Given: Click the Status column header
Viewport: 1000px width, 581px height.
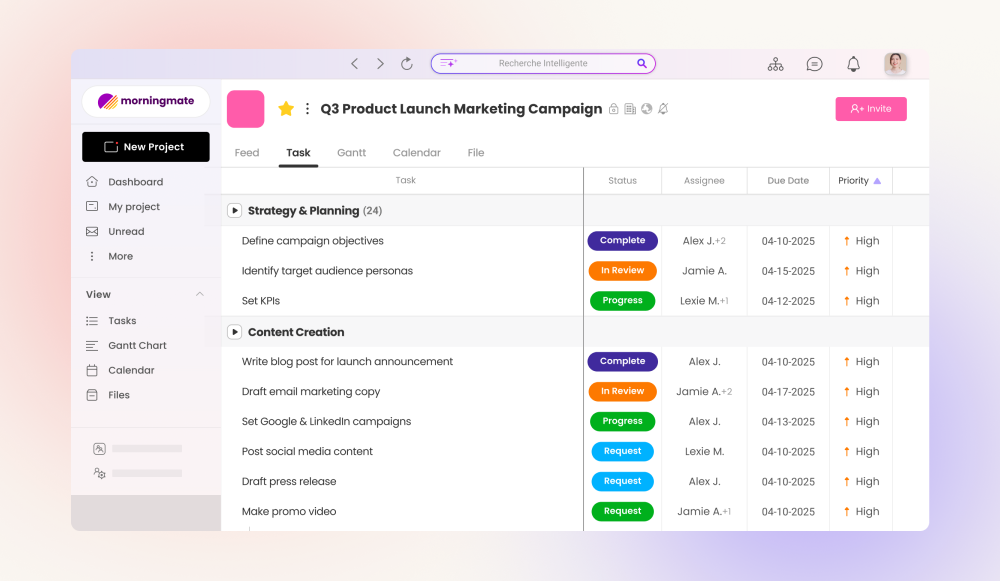Looking at the screenshot, I should click(x=622, y=181).
